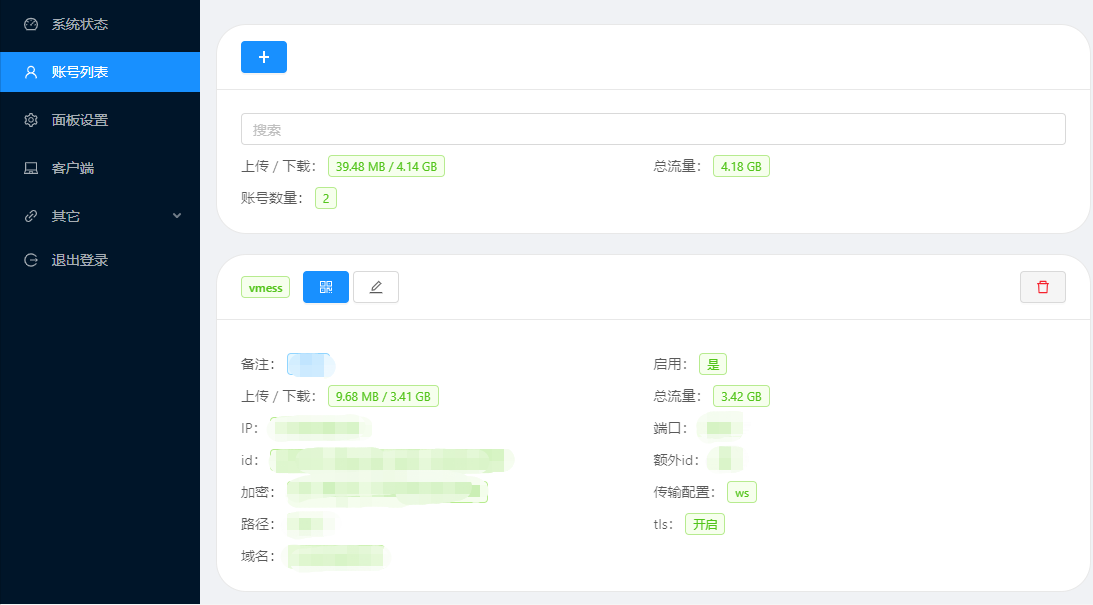
Task: Select 账号列表 in the sidebar
Action: (79, 72)
